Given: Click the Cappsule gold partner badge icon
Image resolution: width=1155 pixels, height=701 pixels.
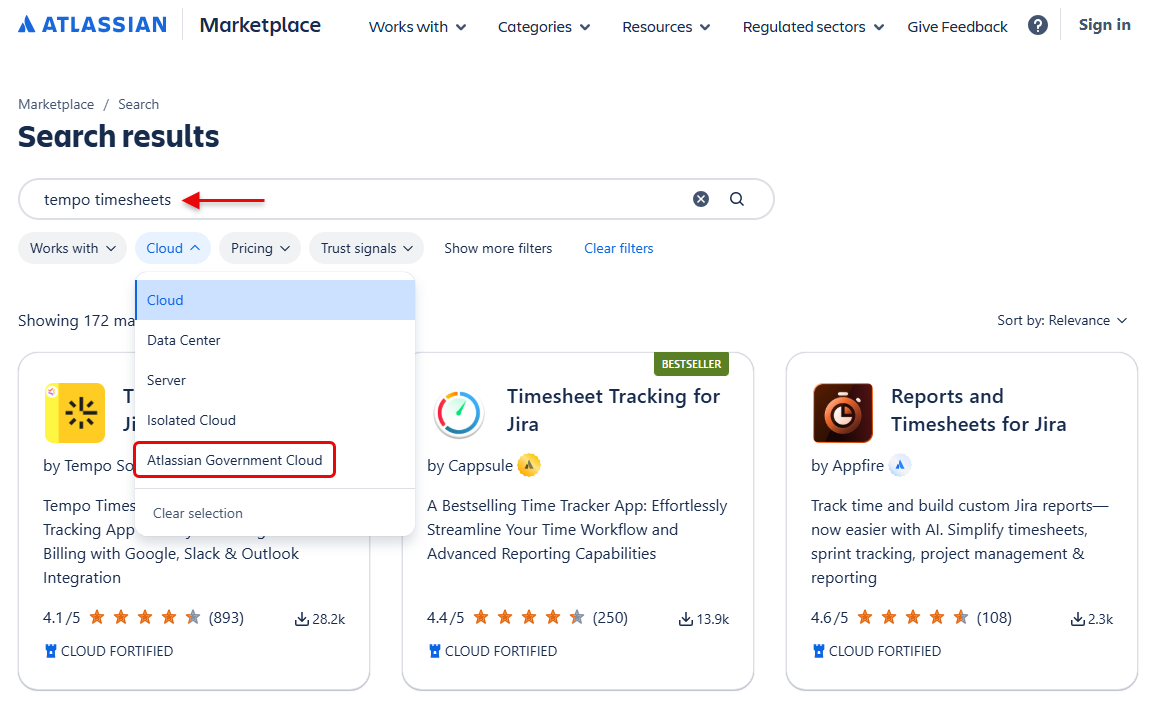Looking at the screenshot, I should (529, 465).
